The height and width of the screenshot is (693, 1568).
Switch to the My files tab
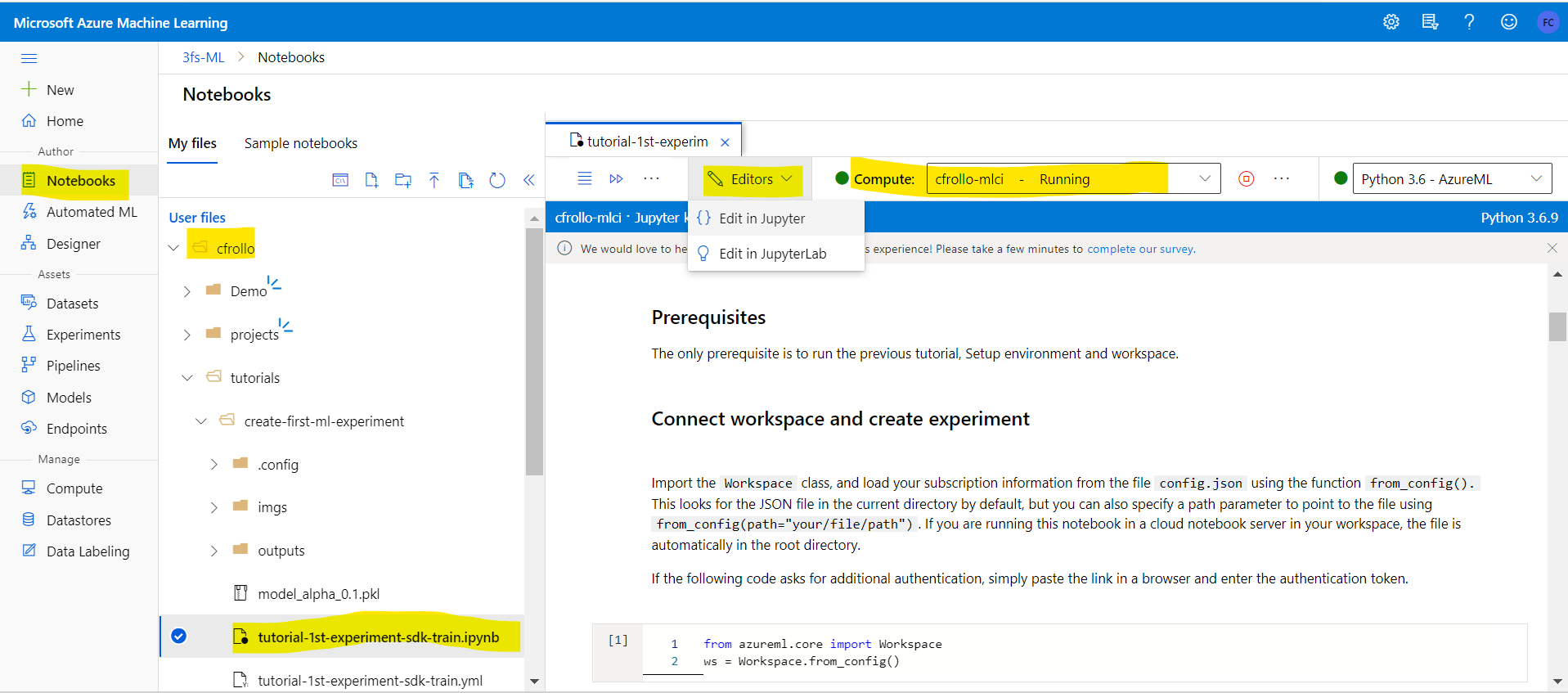(x=192, y=143)
